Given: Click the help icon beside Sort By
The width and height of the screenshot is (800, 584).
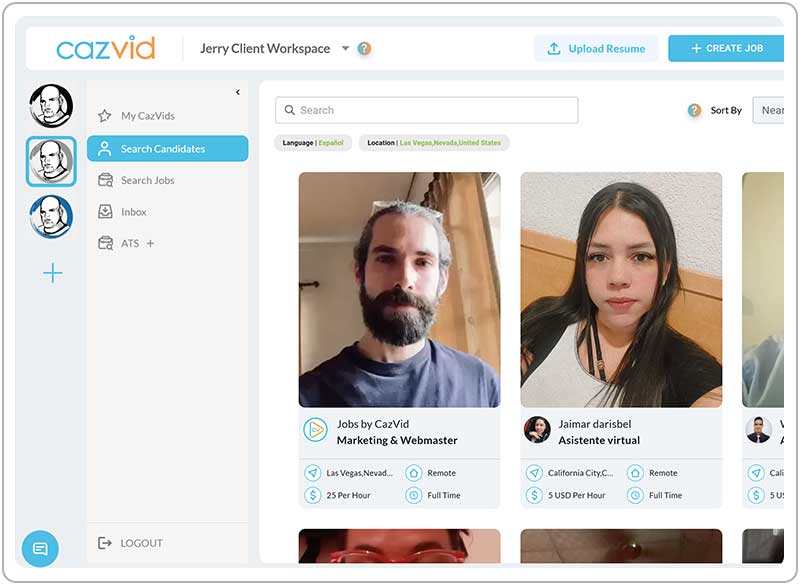Looking at the screenshot, I should click(x=694, y=110).
